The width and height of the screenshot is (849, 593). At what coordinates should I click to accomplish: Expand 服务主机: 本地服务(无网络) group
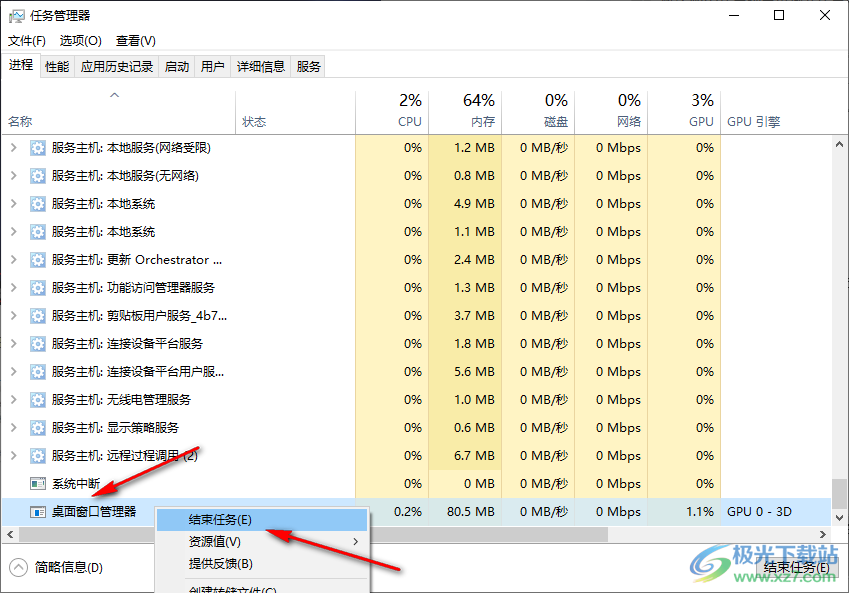pyautogui.click(x=14, y=175)
